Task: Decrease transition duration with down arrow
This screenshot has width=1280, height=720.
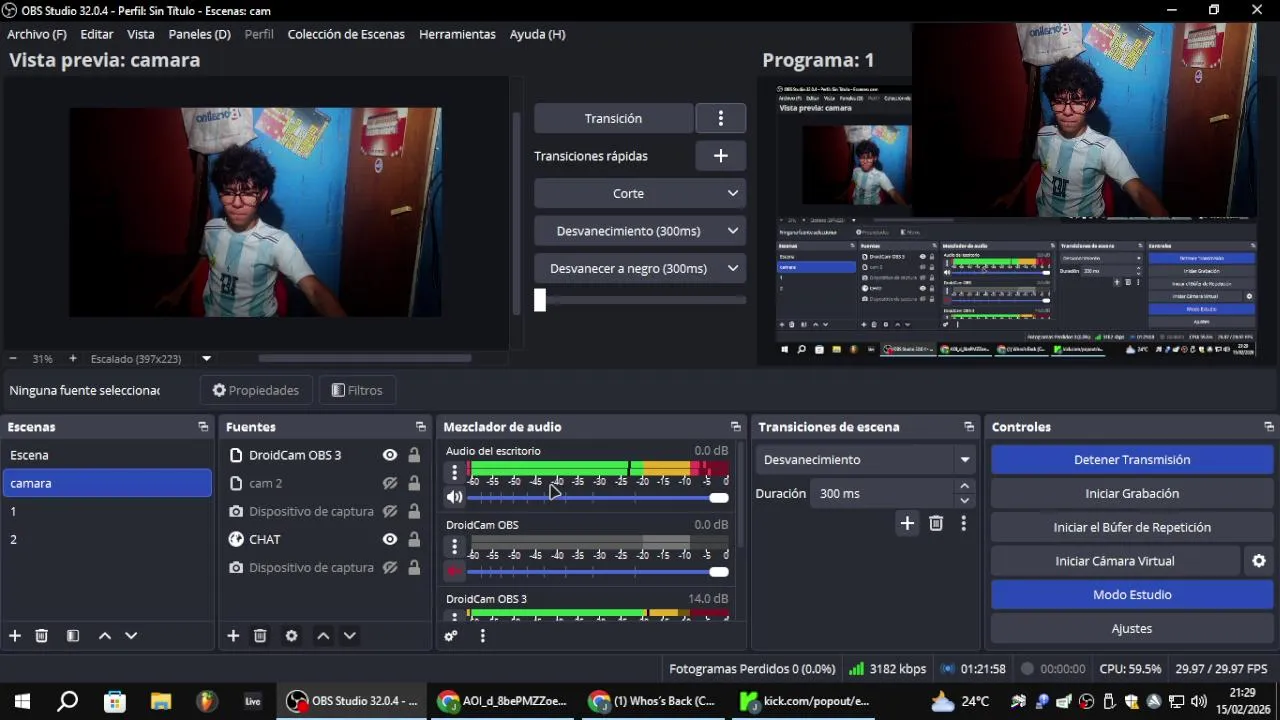Action: [964, 500]
